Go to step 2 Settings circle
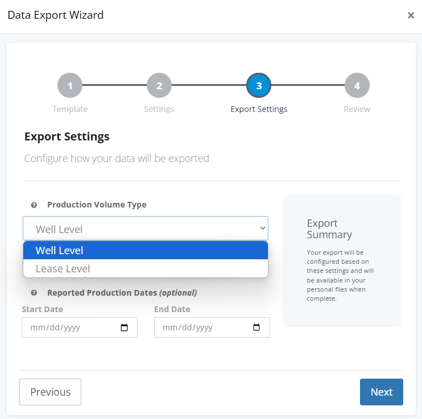Viewport: 422px width, 419px height. click(x=159, y=86)
